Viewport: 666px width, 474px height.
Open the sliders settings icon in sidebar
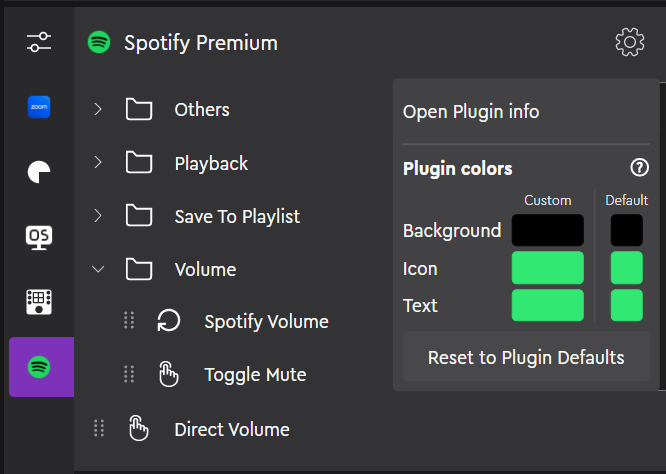[39, 42]
